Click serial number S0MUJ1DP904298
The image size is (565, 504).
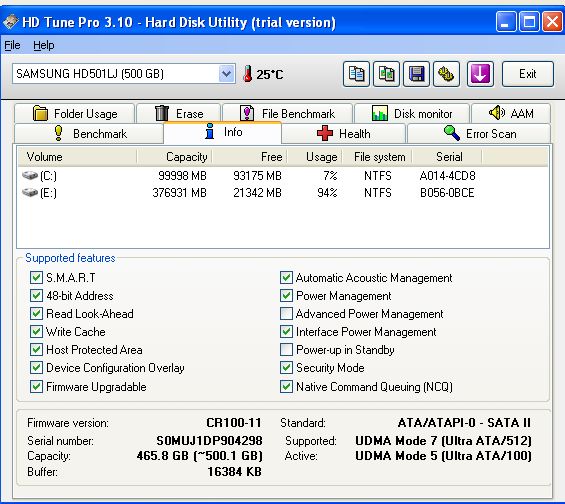209,441
